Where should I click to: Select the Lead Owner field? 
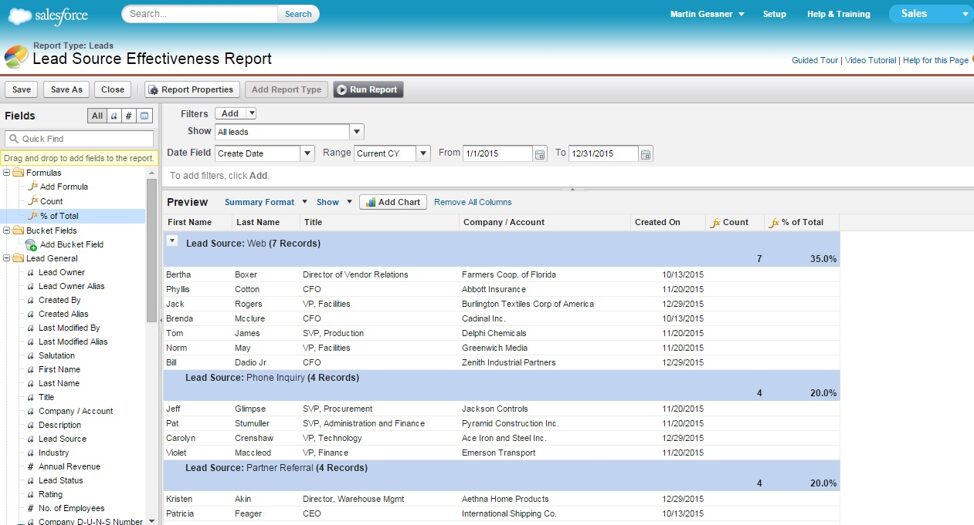tap(61, 272)
